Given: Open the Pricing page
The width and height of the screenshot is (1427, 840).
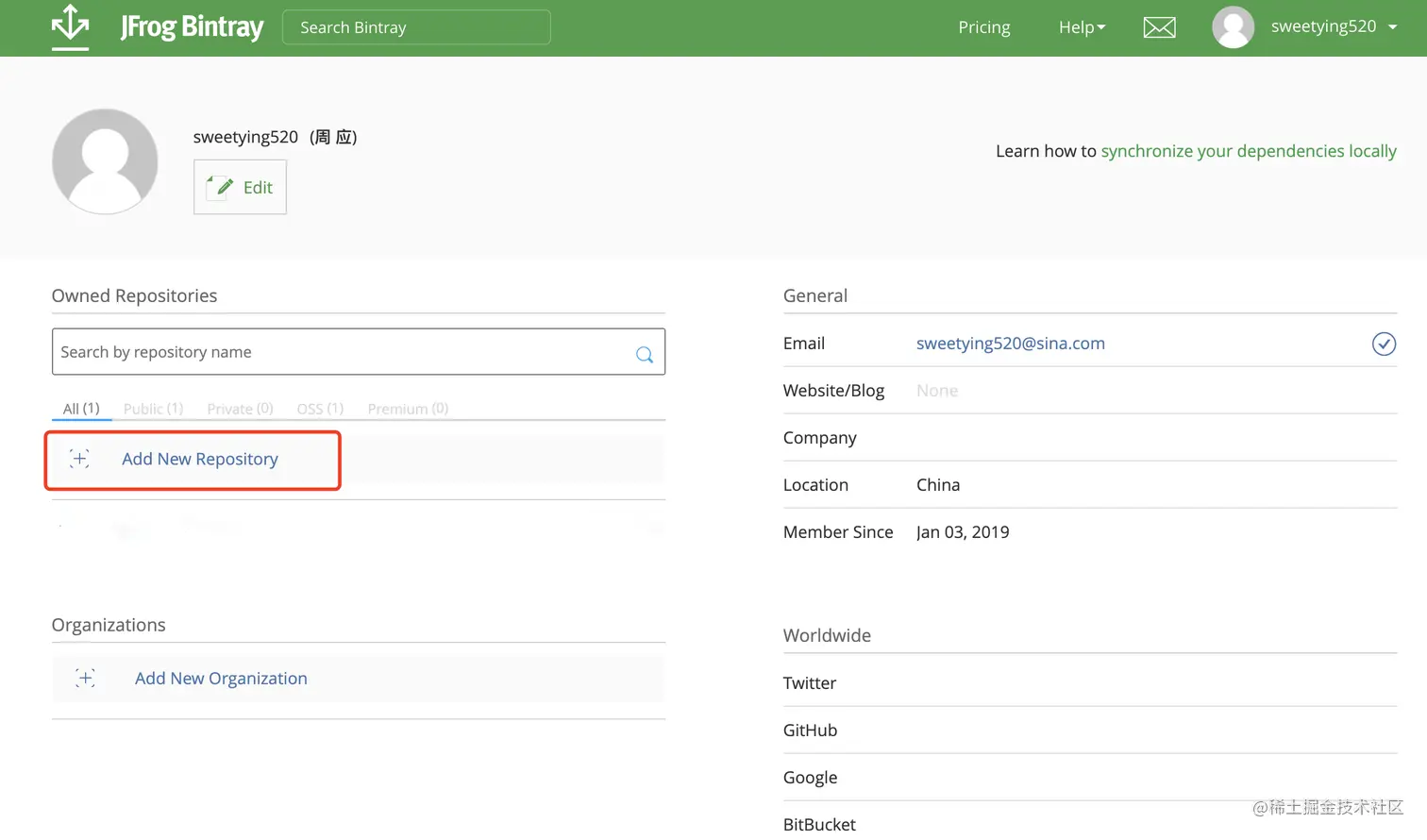Looking at the screenshot, I should tap(984, 27).
